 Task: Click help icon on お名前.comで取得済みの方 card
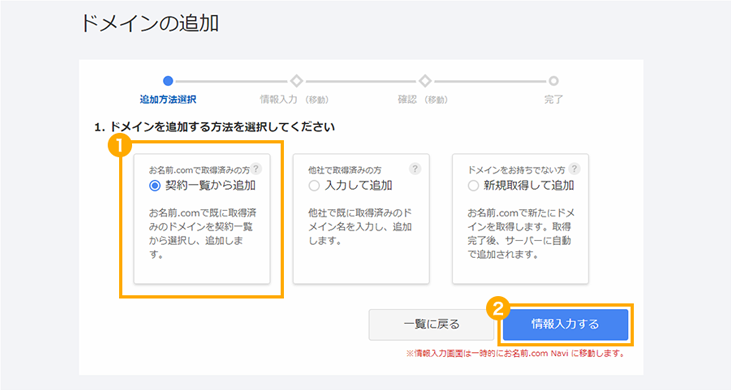click(256, 169)
